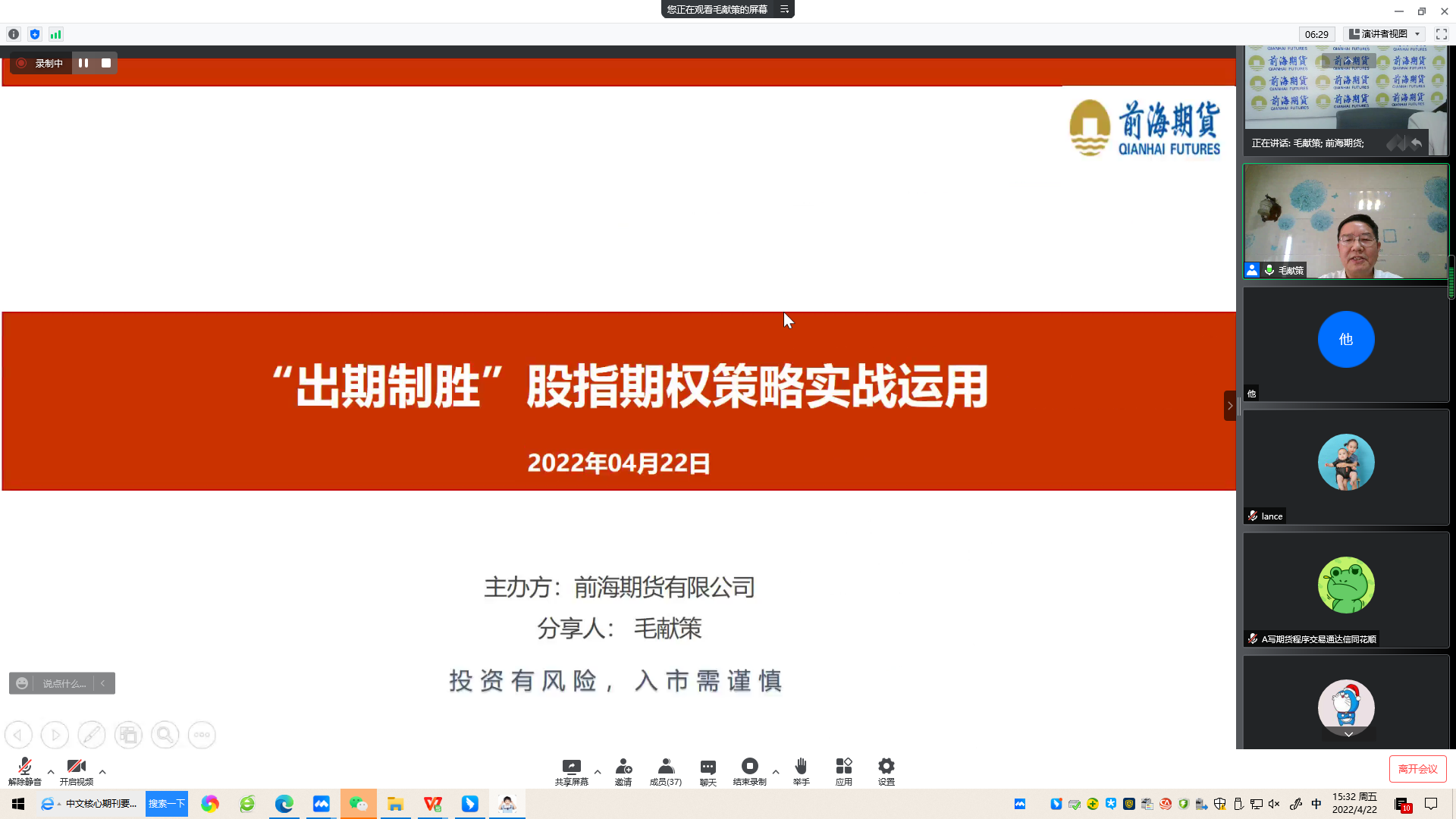Image resolution: width=1456 pixels, height=819 pixels.
Task: Show all slides grid icon
Action: (128, 735)
